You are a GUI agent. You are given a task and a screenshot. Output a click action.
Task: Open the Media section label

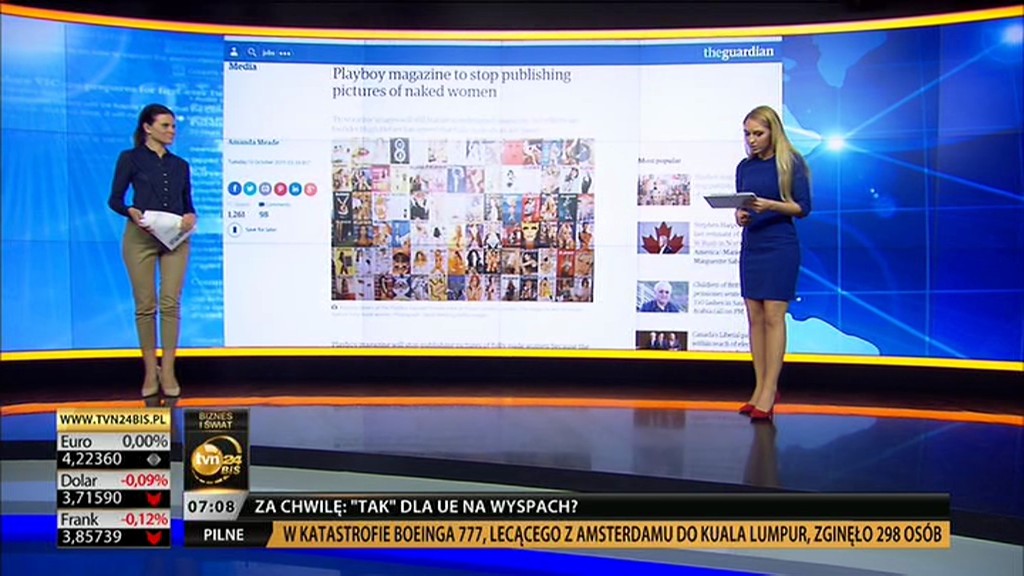tap(242, 67)
